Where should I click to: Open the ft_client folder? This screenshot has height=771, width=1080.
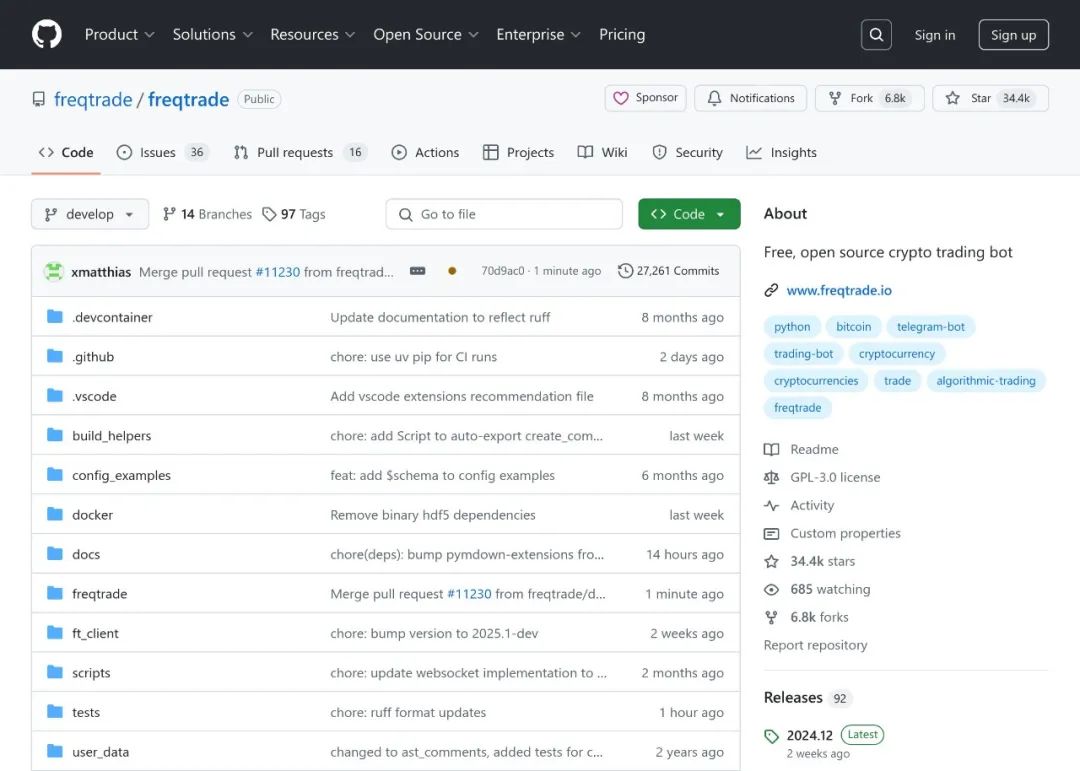(95, 633)
